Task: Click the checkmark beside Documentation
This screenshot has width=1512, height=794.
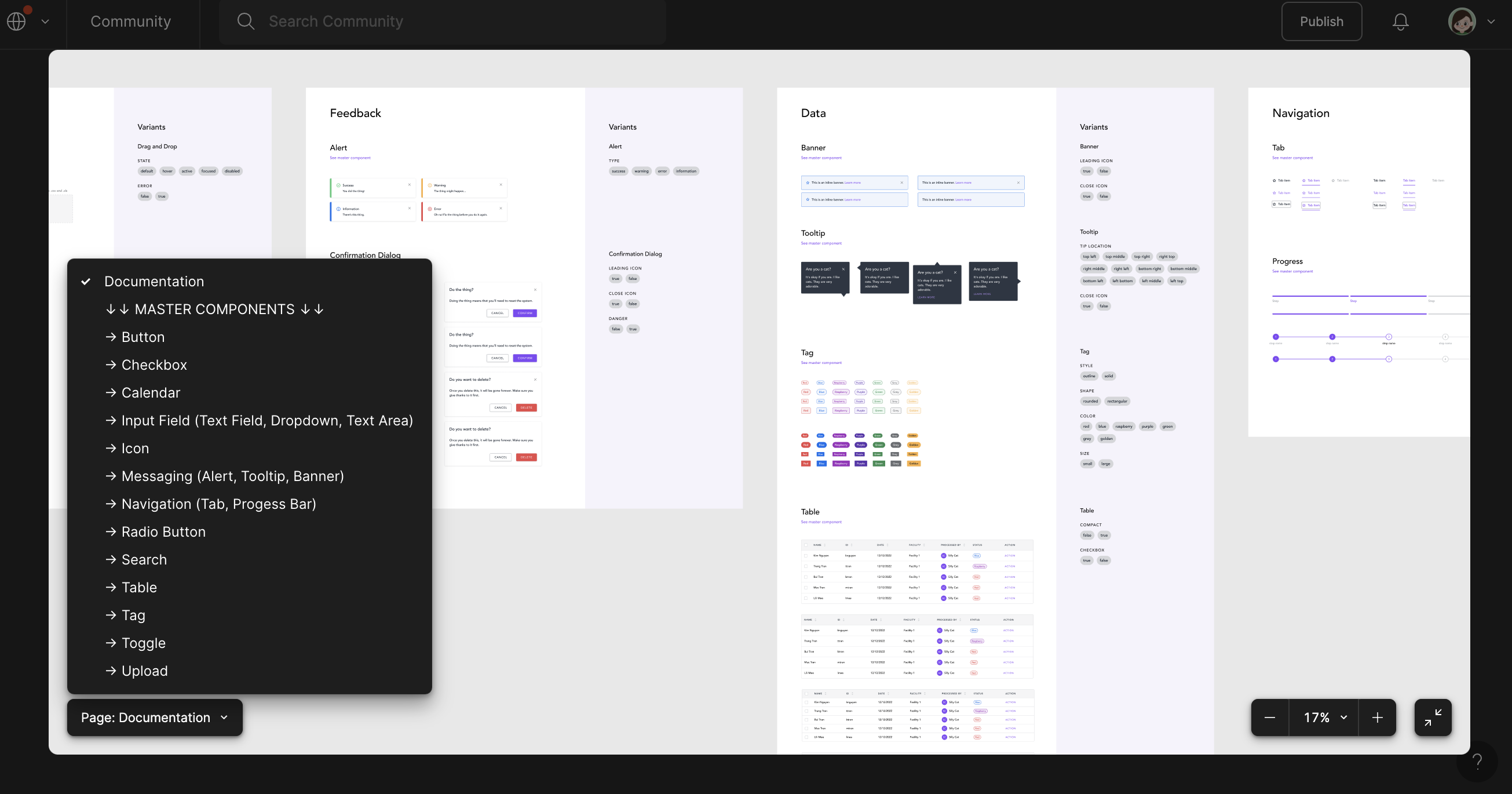Action: [x=87, y=281]
